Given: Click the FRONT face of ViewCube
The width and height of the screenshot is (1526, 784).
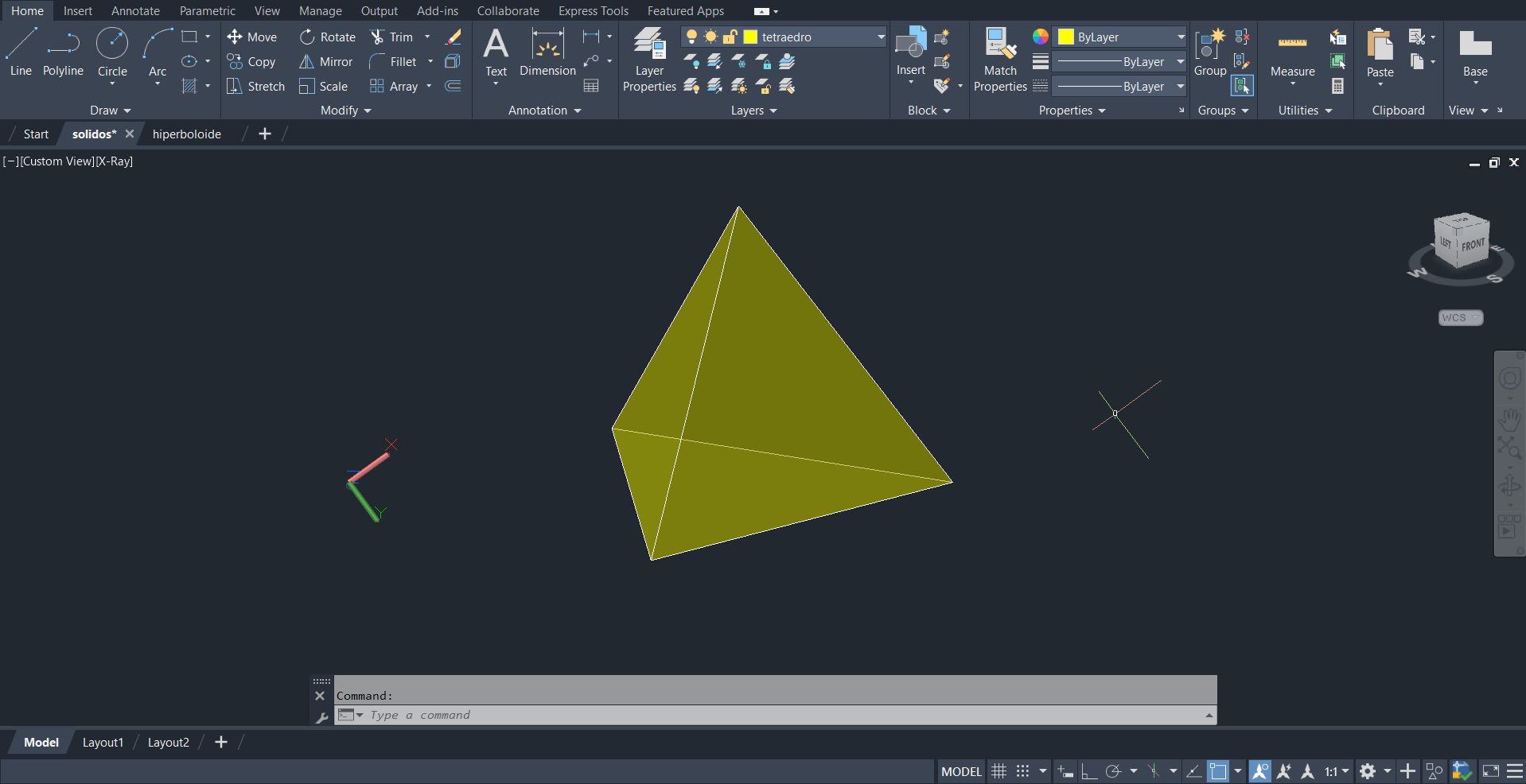Looking at the screenshot, I should point(1473,246).
